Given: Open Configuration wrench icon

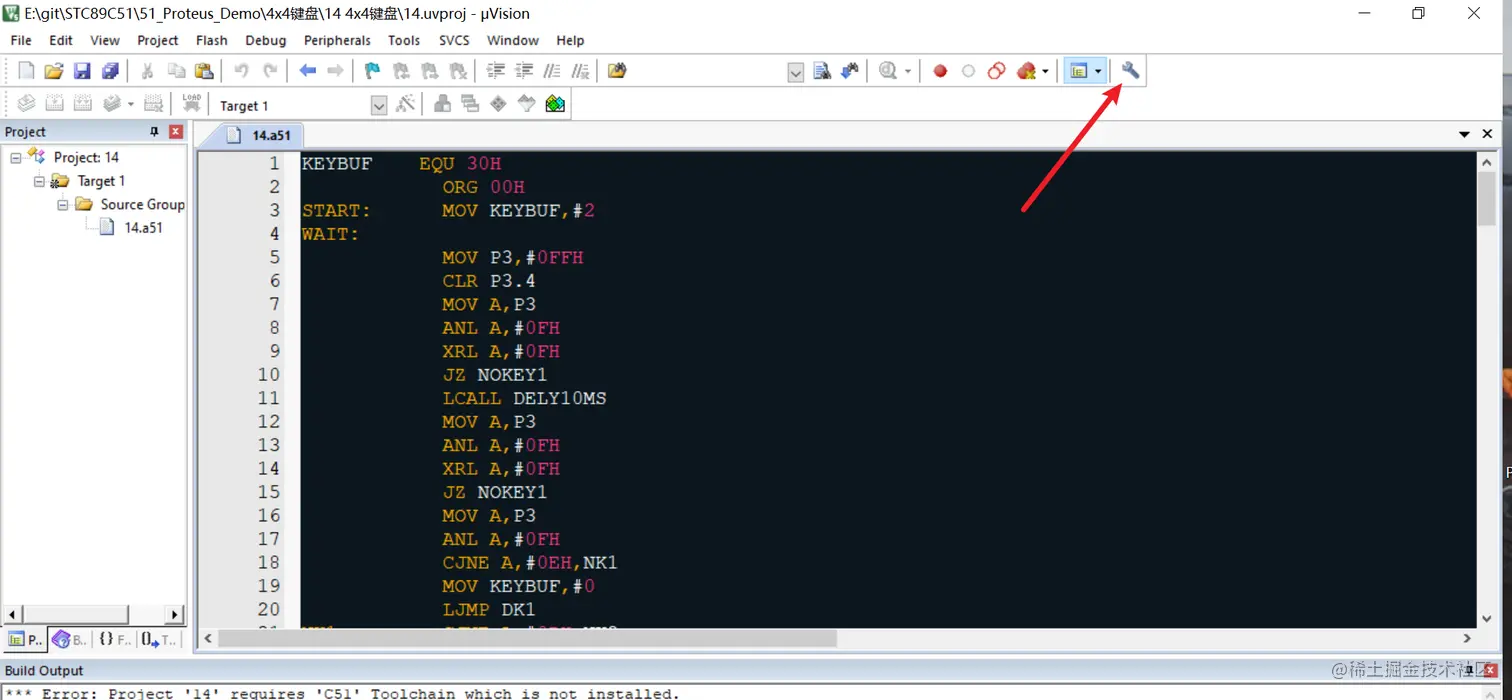Looking at the screenshot, I should tap(1130, 71).
